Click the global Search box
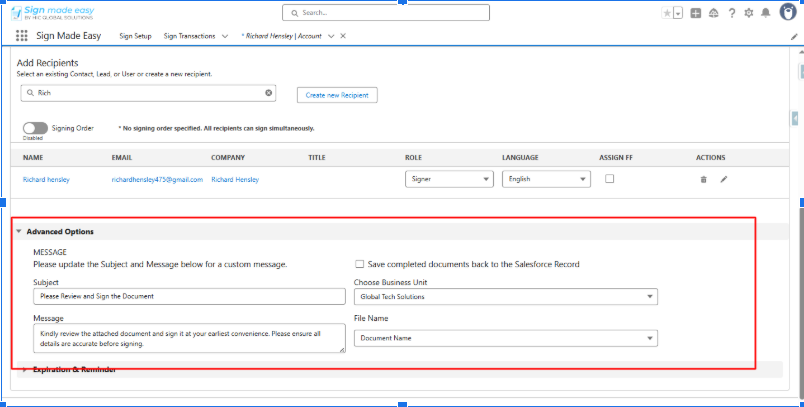Screen dimensions: 804x407 (386, 12)
